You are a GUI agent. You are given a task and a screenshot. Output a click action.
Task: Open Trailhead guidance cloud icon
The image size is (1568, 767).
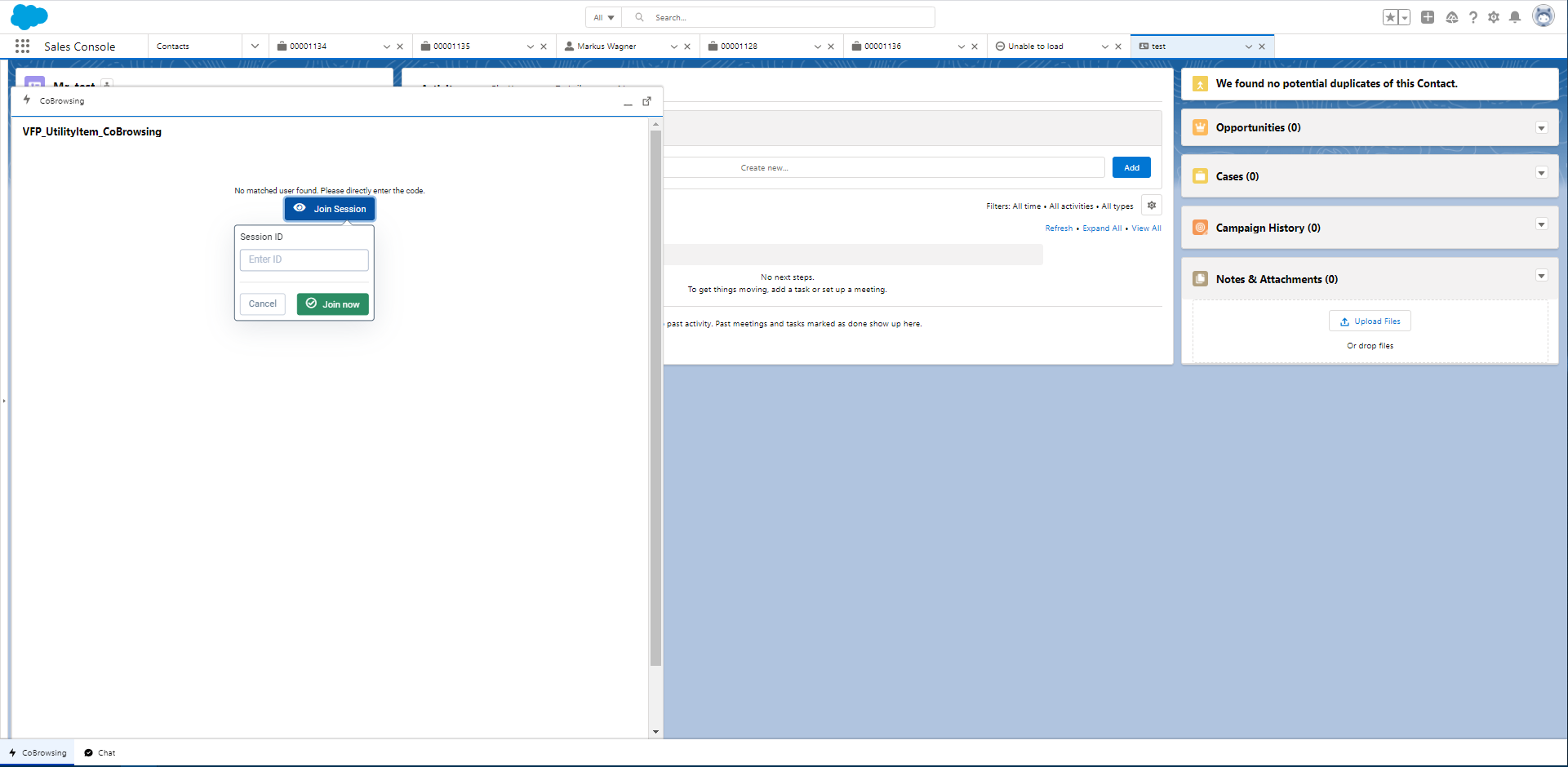(1452, 17)
